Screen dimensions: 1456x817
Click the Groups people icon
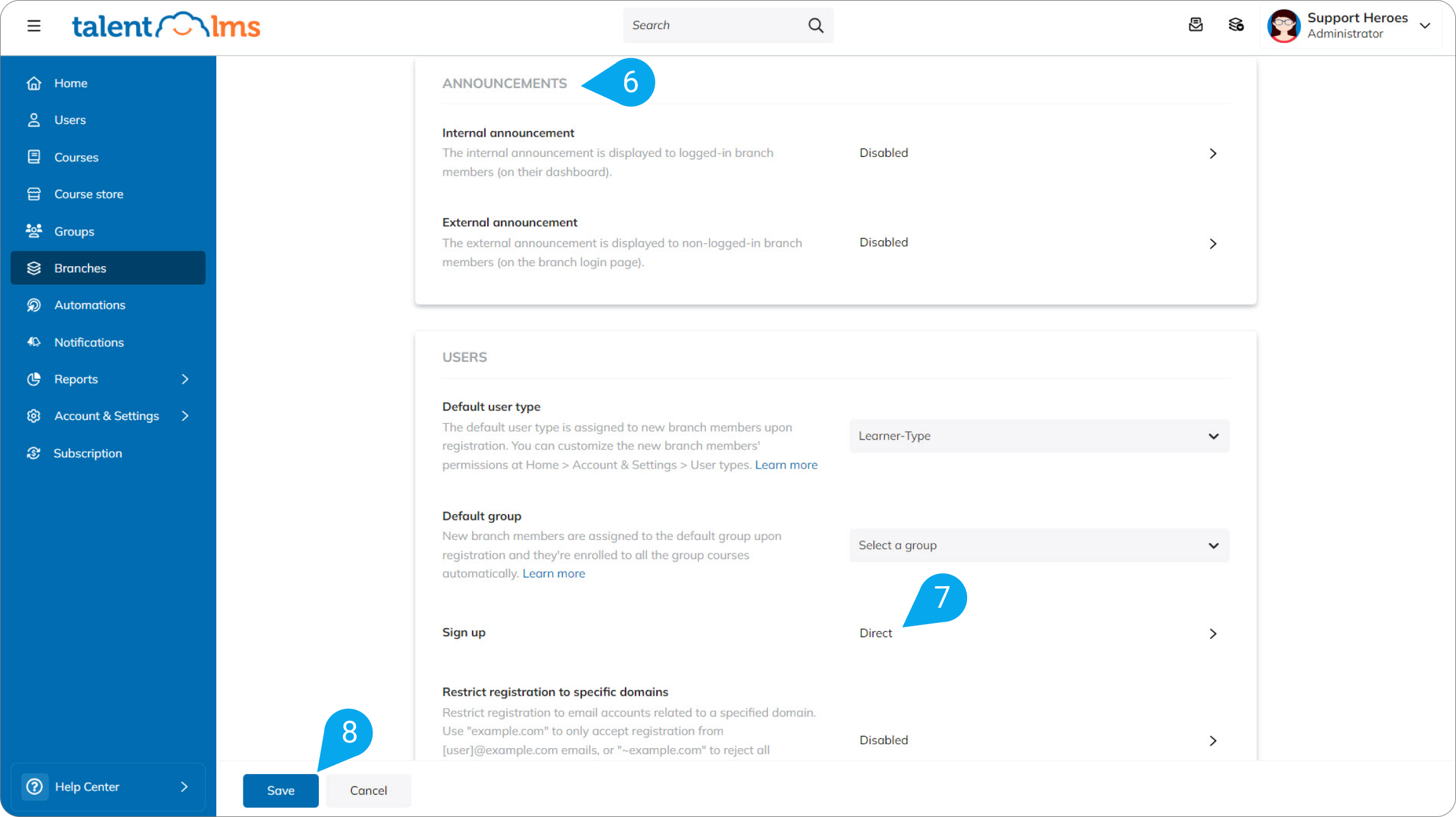(34, 231)
